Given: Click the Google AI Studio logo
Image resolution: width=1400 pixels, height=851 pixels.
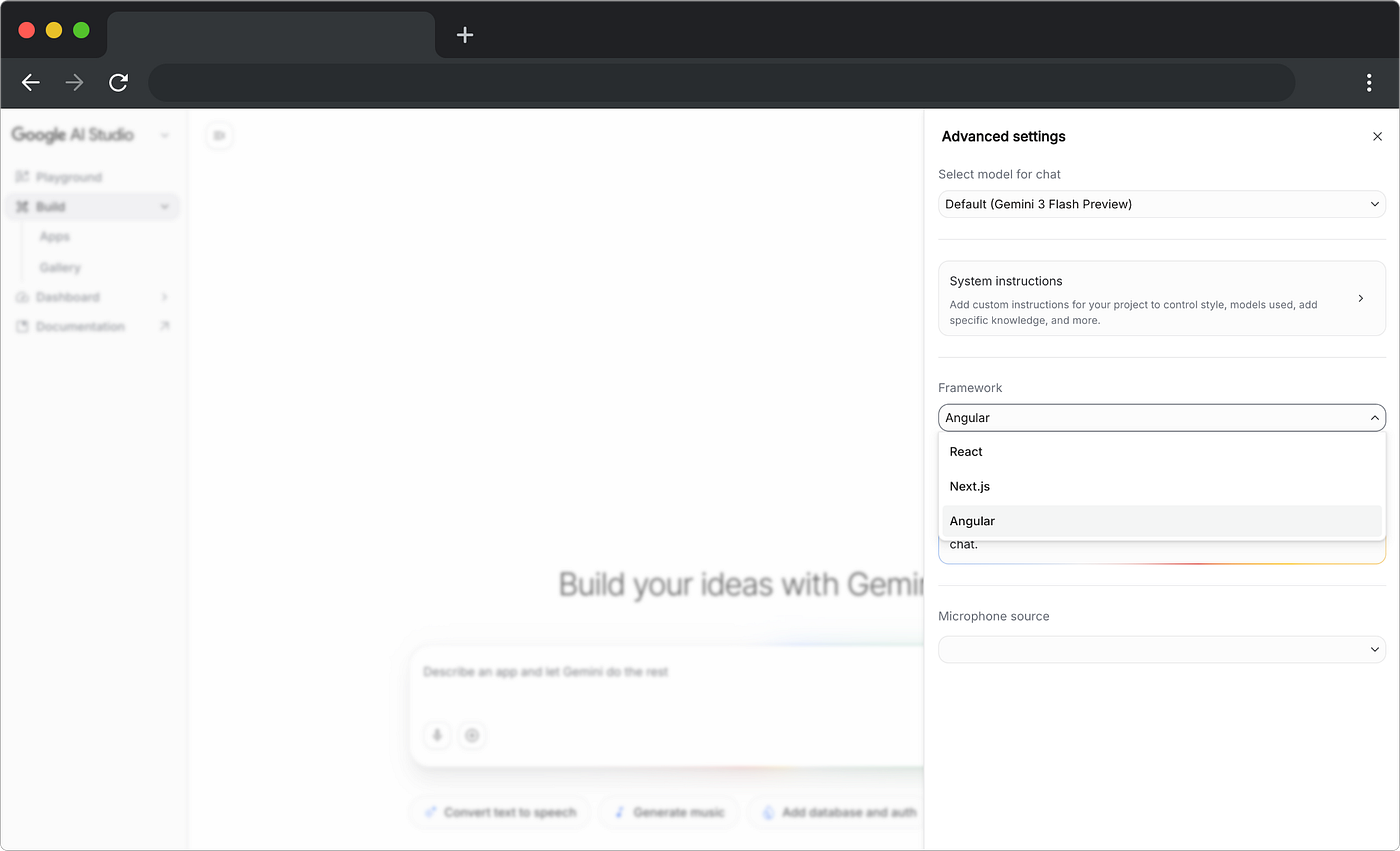Looking at the screenshot, I should [x=72, y=135].
